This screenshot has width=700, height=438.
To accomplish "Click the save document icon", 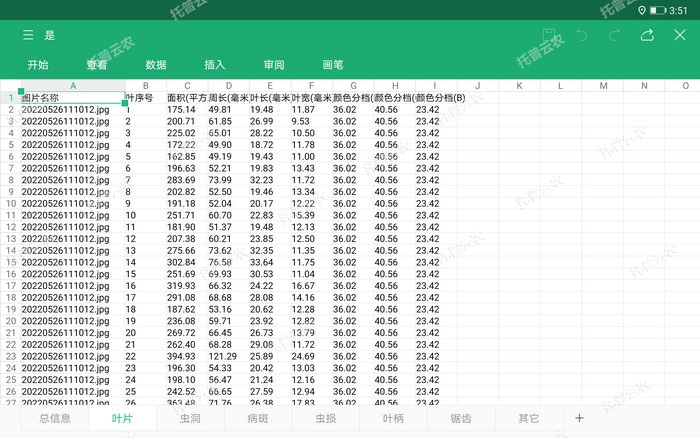I will click(549, 35).
